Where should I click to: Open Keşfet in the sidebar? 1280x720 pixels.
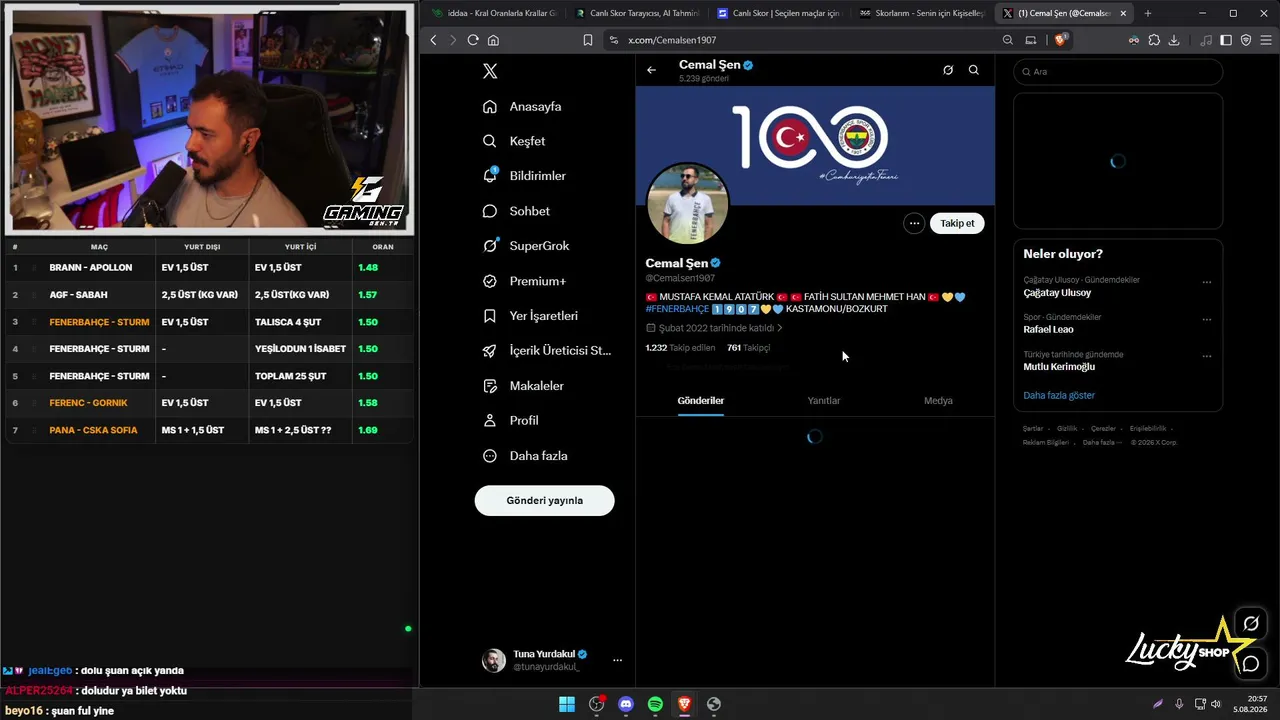[514, 141]
